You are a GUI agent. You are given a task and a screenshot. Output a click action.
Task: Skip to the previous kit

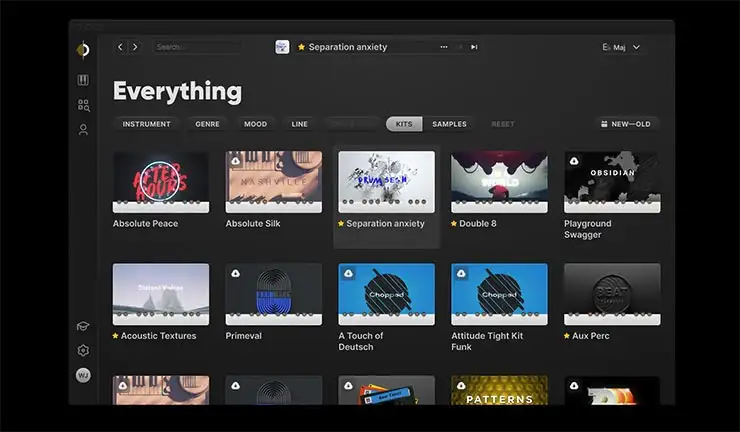(460, 47)
